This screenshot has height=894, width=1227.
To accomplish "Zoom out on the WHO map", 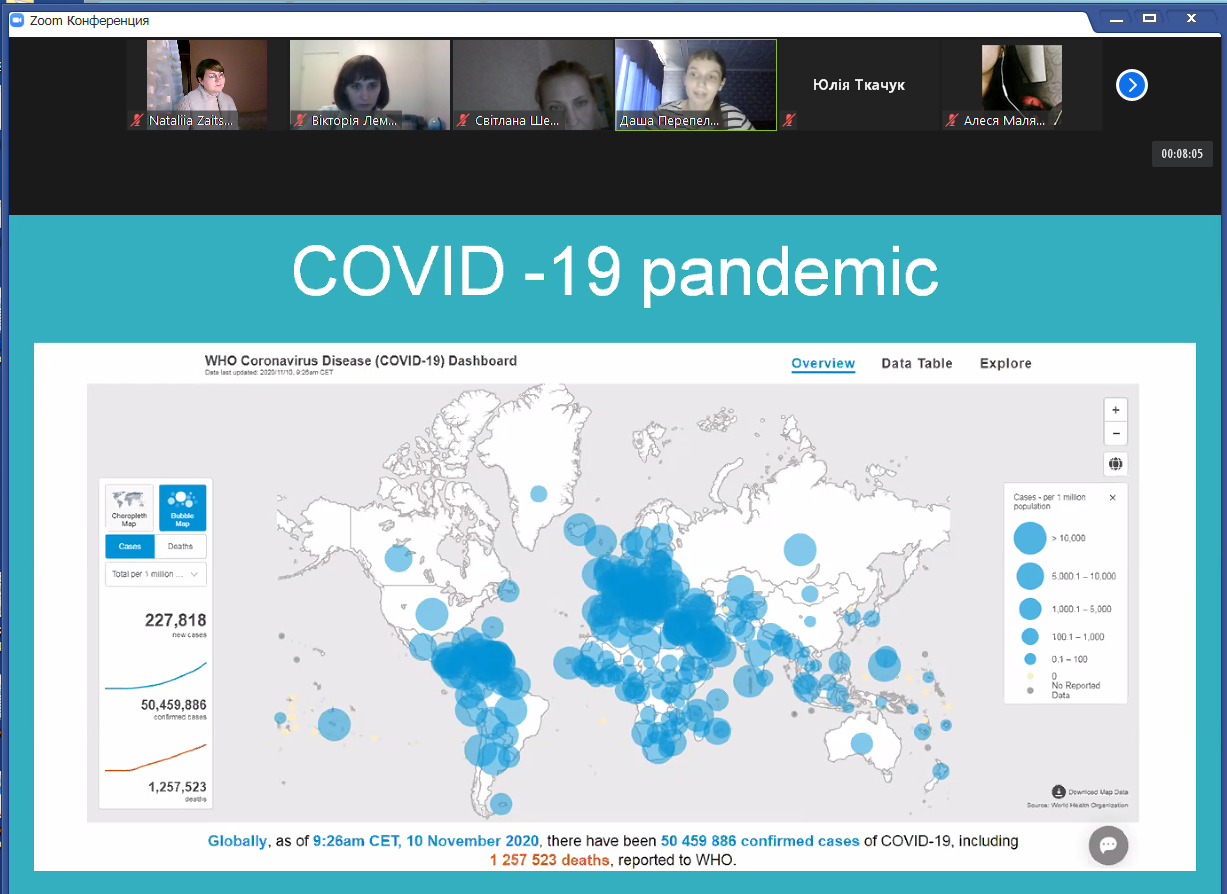I will click(x=1115, y=434).
